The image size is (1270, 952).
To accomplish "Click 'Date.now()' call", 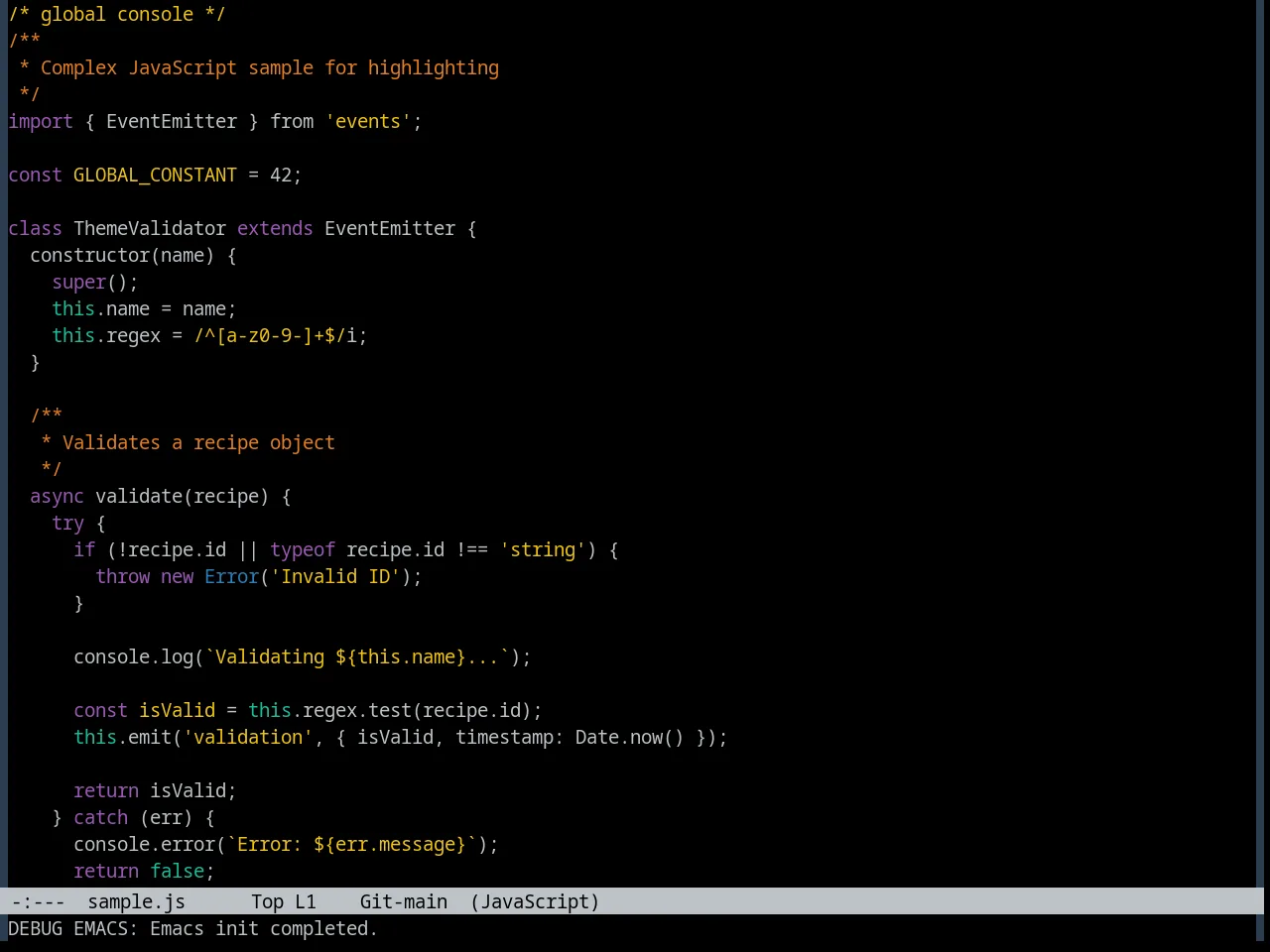I will pyautogui.click(x=630, y=737).
